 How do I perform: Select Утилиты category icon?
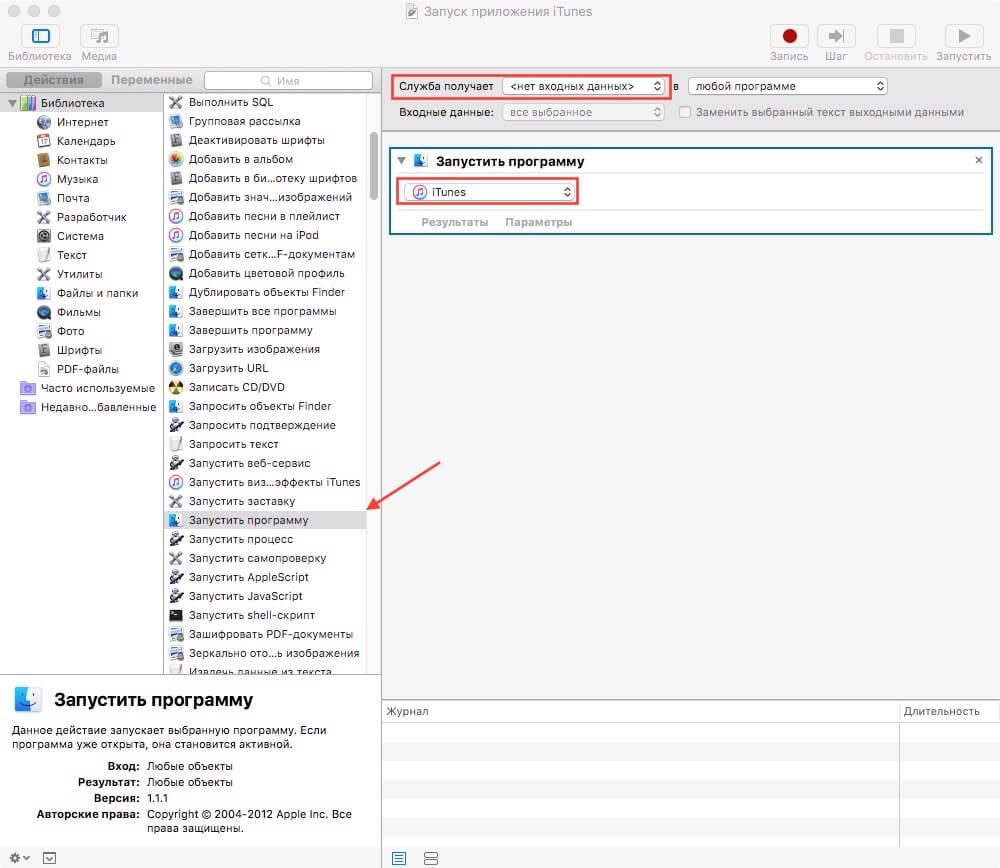[43, 274]
